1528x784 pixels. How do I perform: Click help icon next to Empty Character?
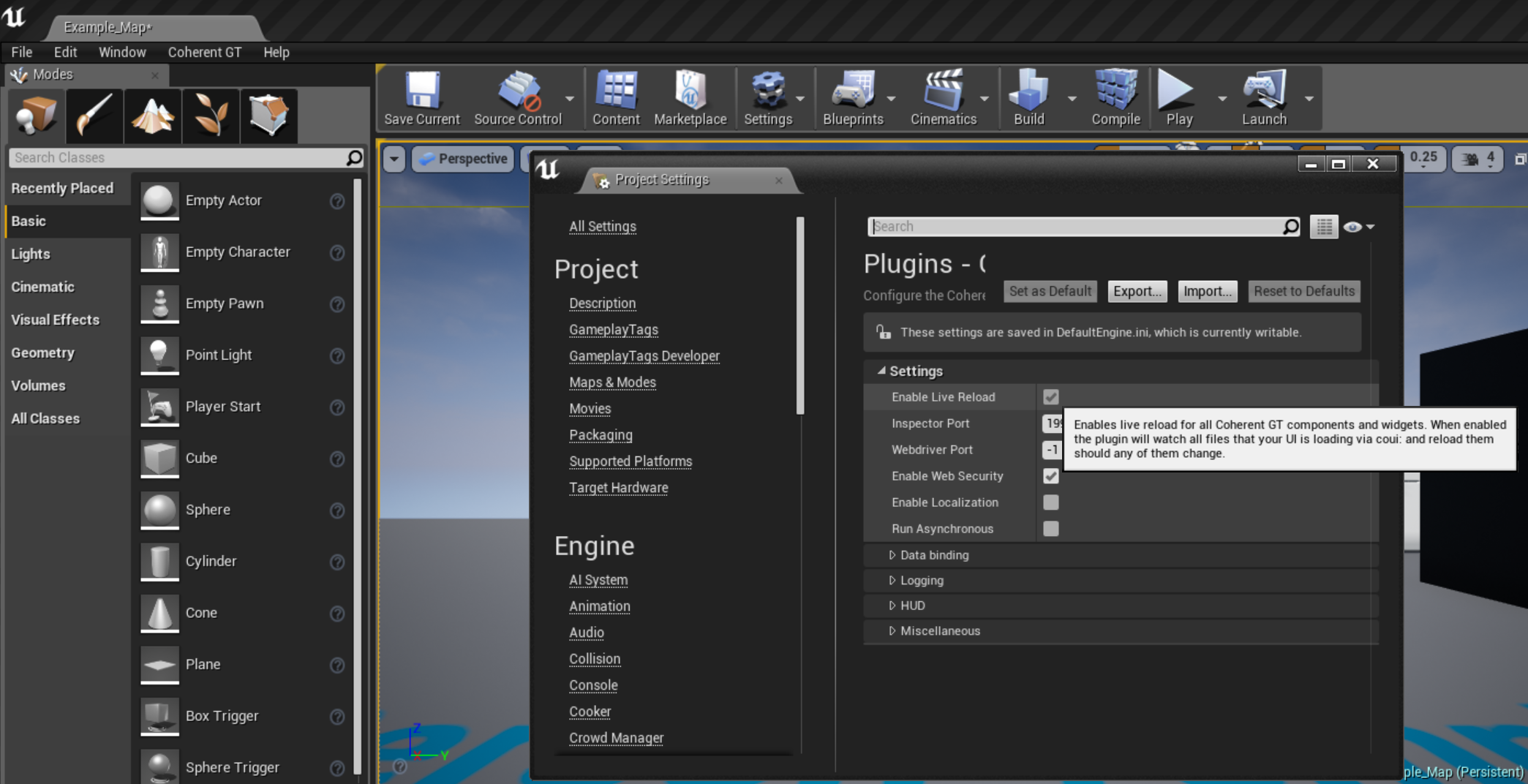pyautogui.click(x=337, y=252)
